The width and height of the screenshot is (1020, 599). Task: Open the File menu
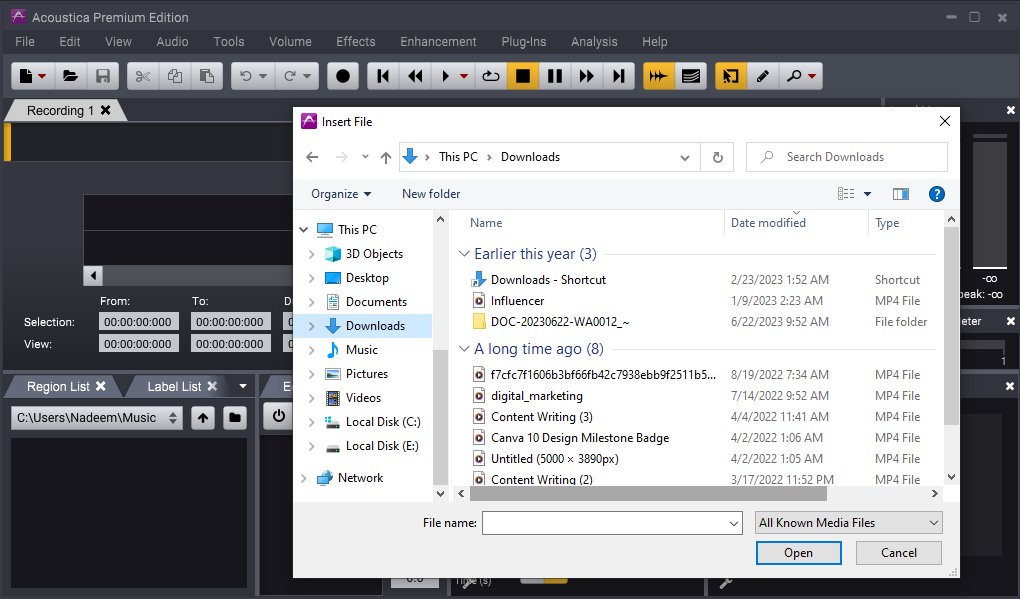25,42
